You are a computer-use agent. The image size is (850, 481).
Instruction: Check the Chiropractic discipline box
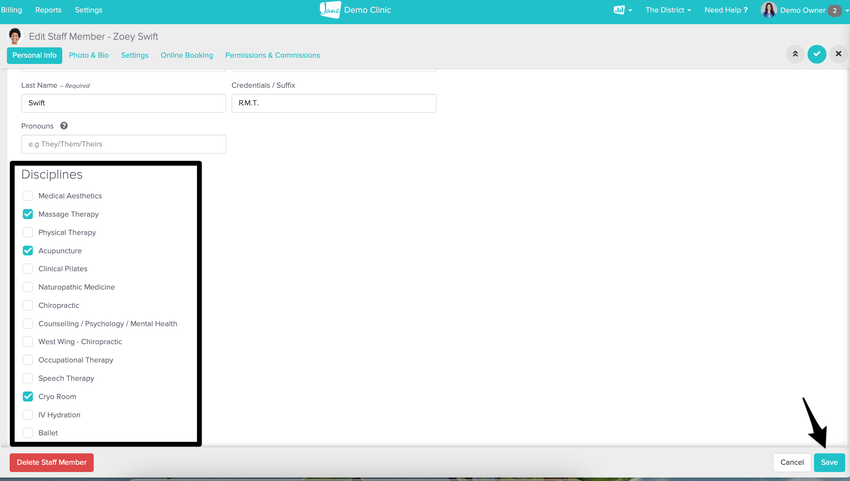pos(28,305)
